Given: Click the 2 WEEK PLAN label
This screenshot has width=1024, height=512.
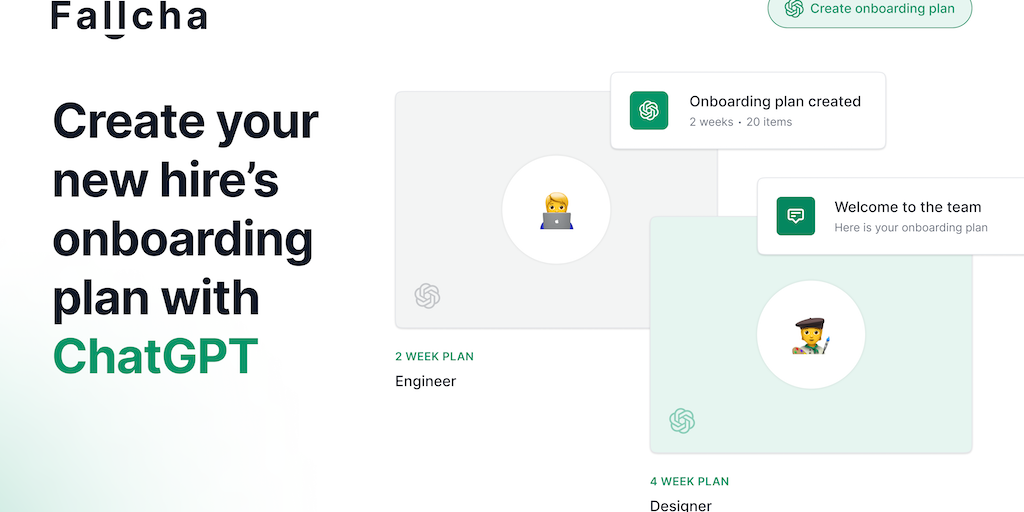Looking at the screenshot, I should click(x=434, y=357).
